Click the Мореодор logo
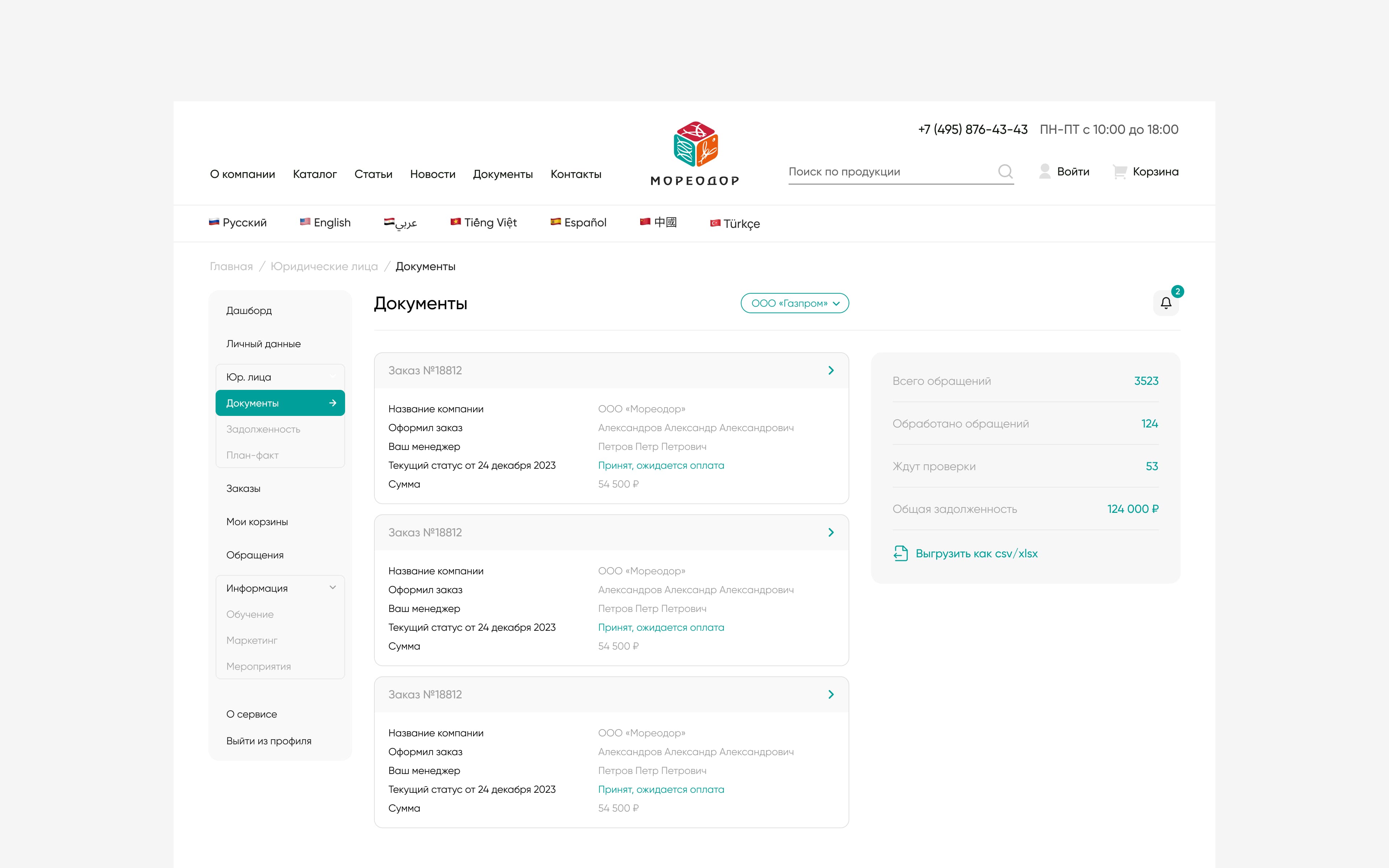Image resolution: width=1389 pixels, height=868 pixels. (x=694, y=153)
